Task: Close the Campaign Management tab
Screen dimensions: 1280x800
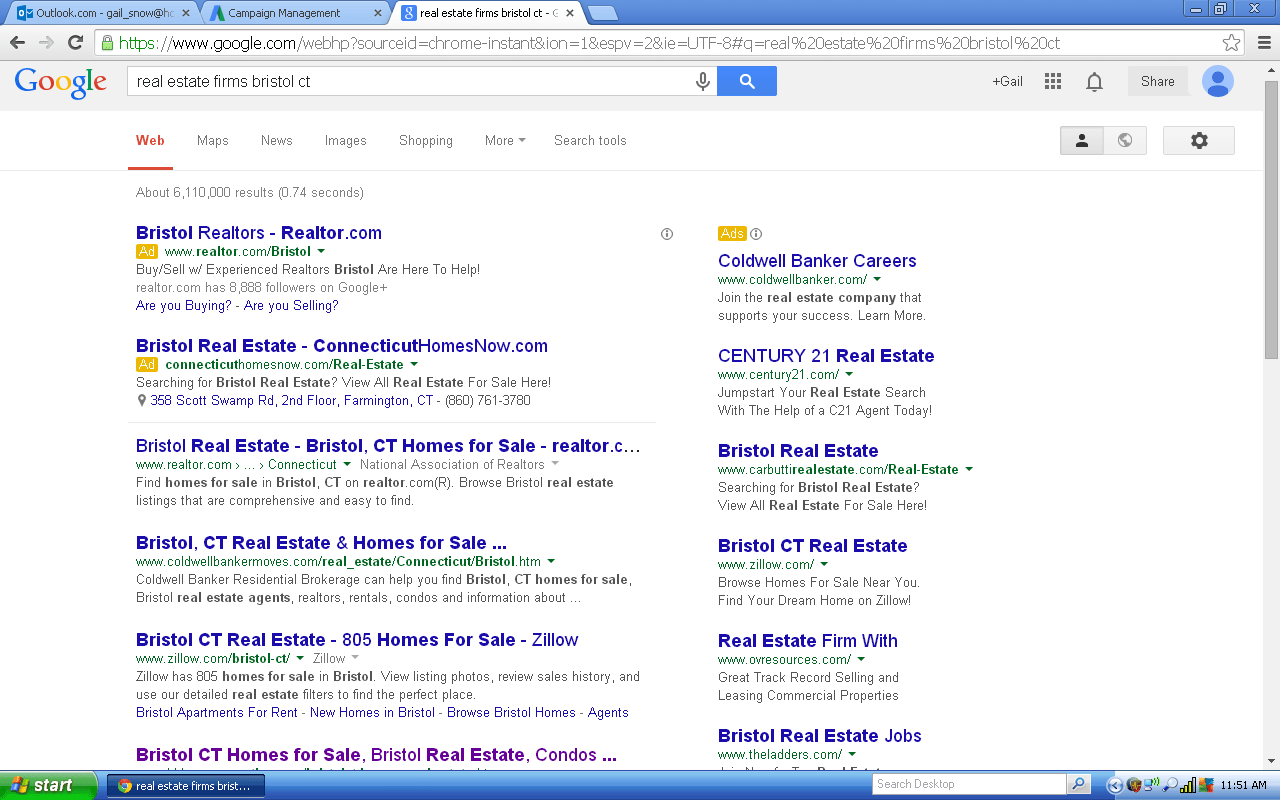Action: point(377,13)
